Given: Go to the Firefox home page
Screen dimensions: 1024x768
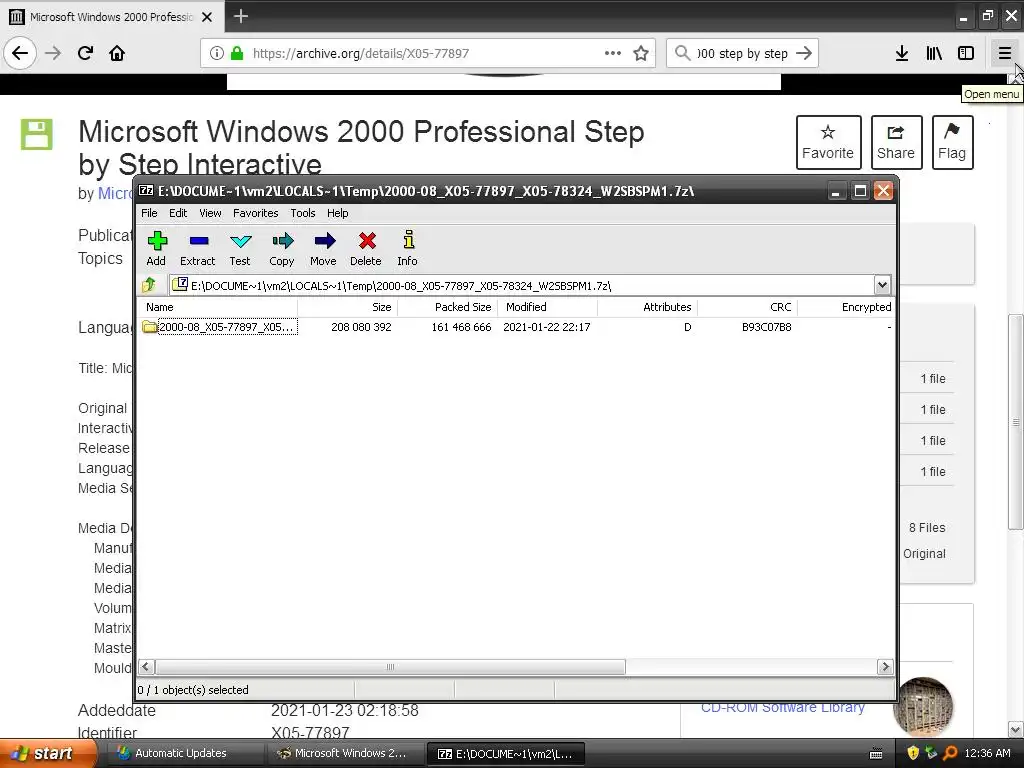Looking at the screenshot, I should tap(117, 53).
